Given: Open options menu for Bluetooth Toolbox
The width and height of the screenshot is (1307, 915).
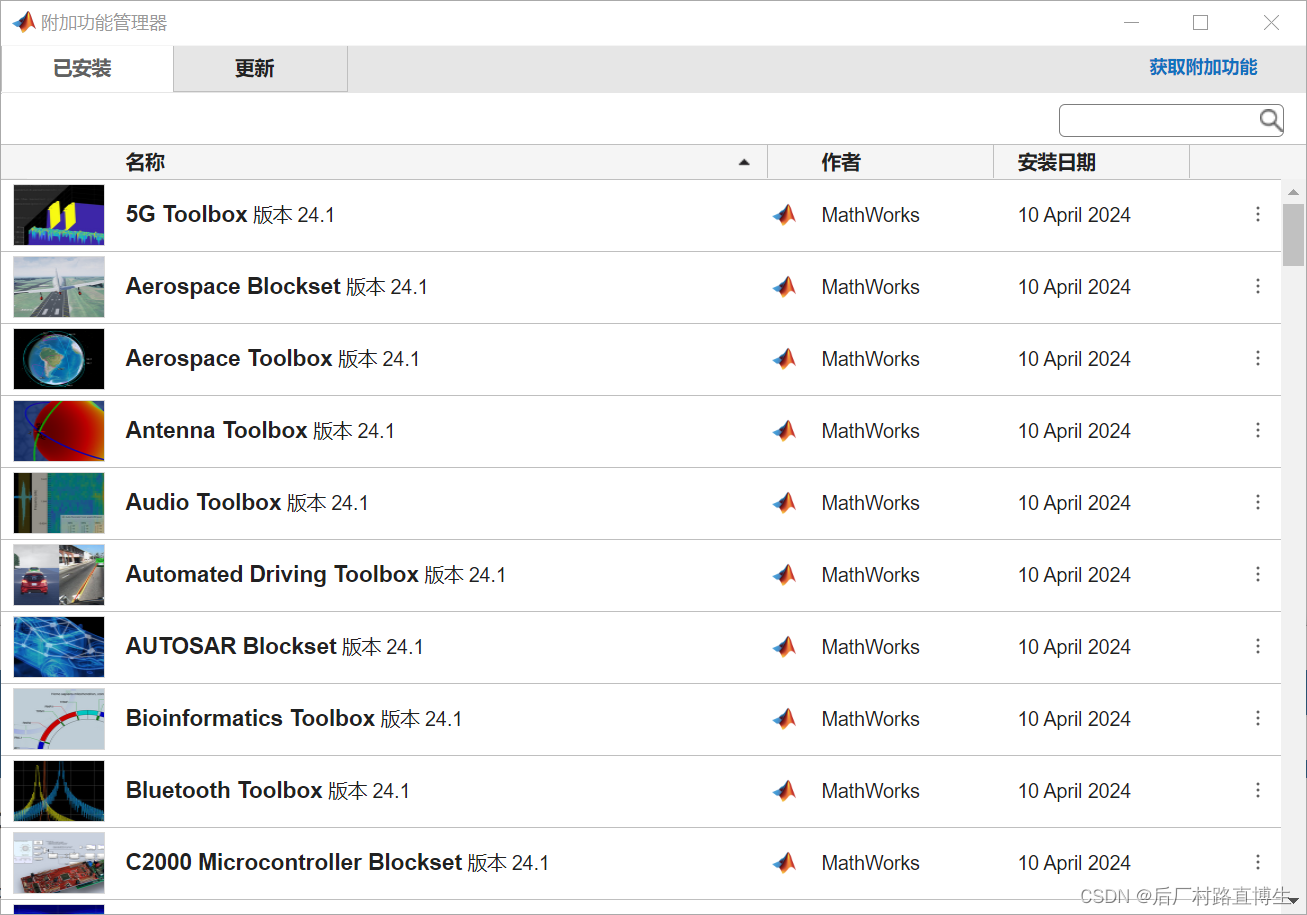Looking at the screenshot, I should 1258,790.
